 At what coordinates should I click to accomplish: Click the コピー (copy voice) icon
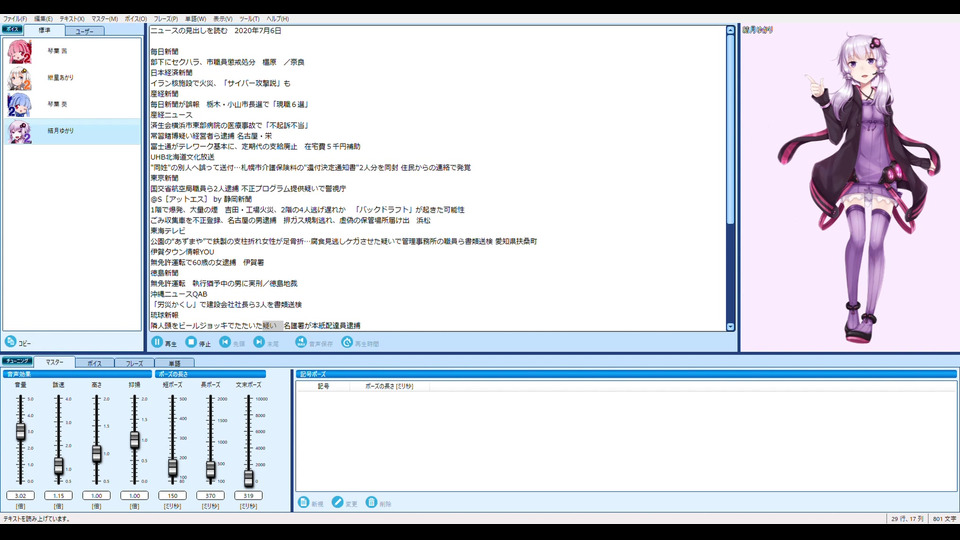point(10,342)
